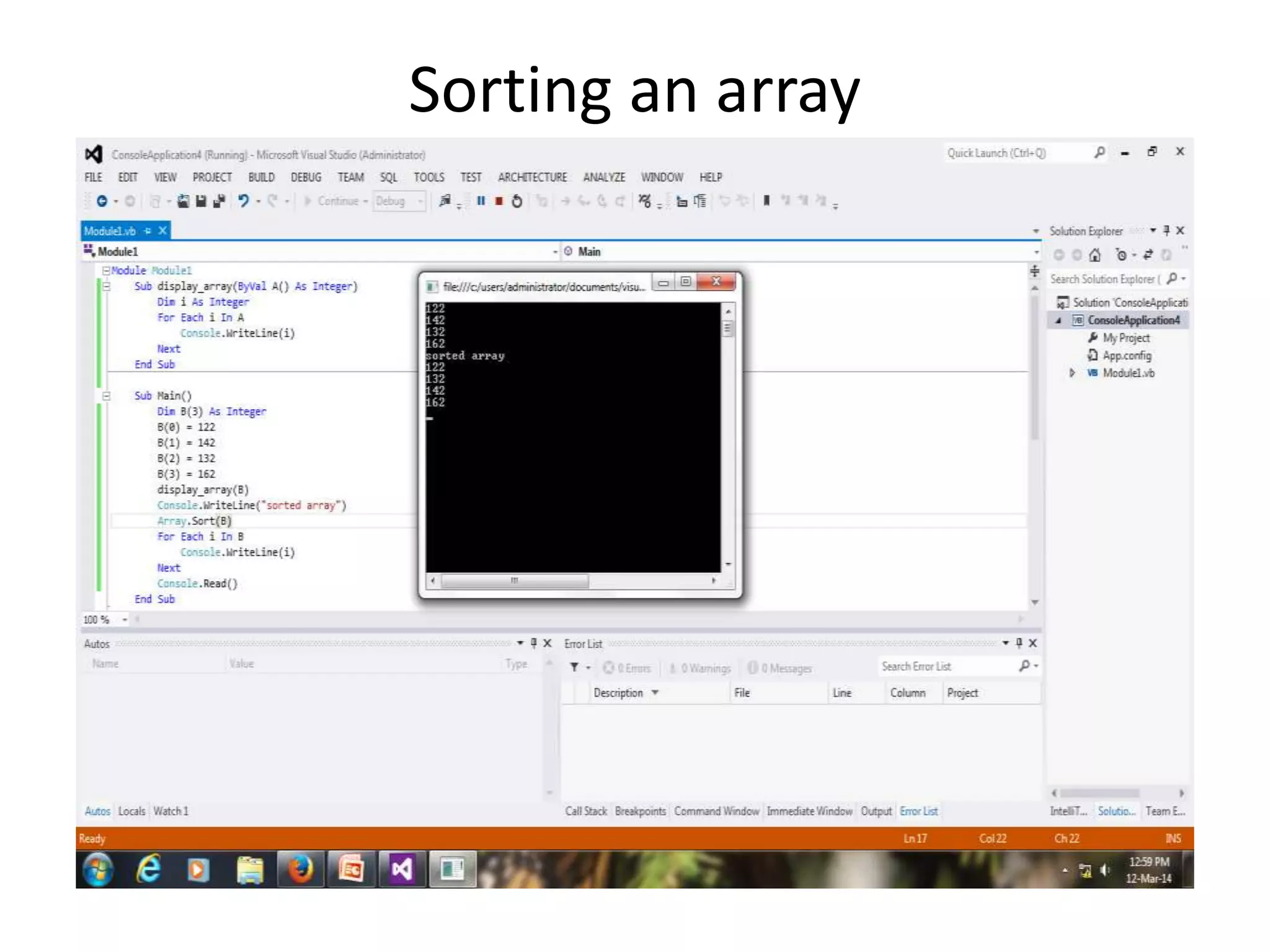The height and width of the screenshot is (952, 1270).
Task: Stop debugging with the red square icon
Action: coord(499,201)
